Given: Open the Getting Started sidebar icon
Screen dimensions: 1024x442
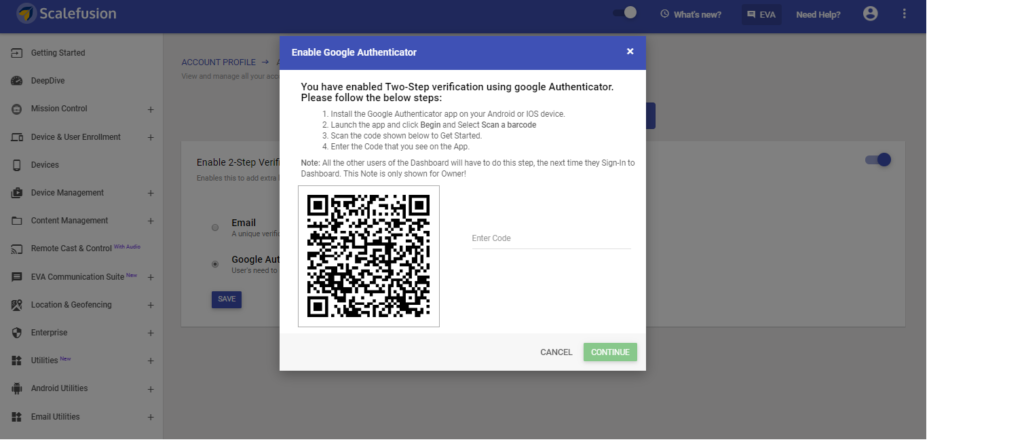Looking at the screenshot, I should (17, 53).
